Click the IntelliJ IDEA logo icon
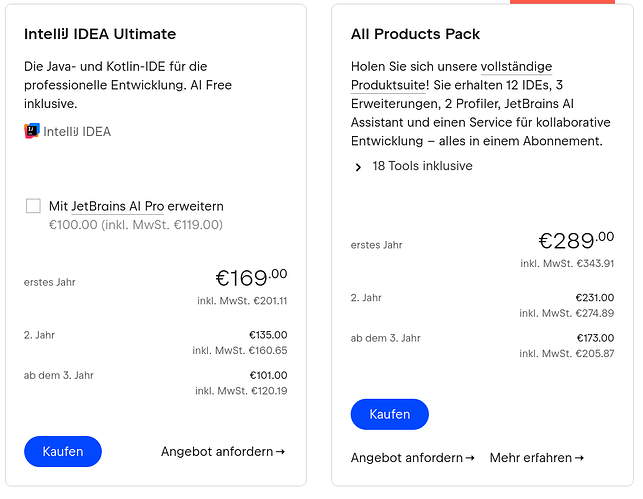Viewport: 643px width, 499px height. pyautogui.click(x=32, y=131)
